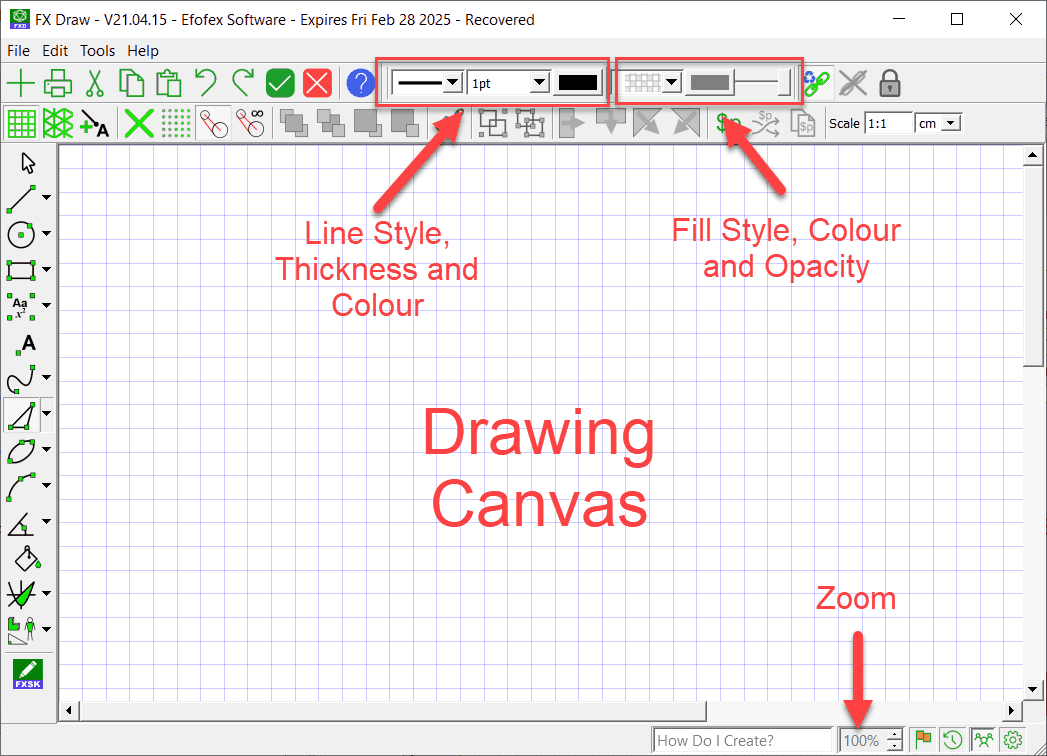This screenshot has height=756, width=1047.
Task: Click the align down arrow icon
Action: pyautogui.click(x=610, y=122)
